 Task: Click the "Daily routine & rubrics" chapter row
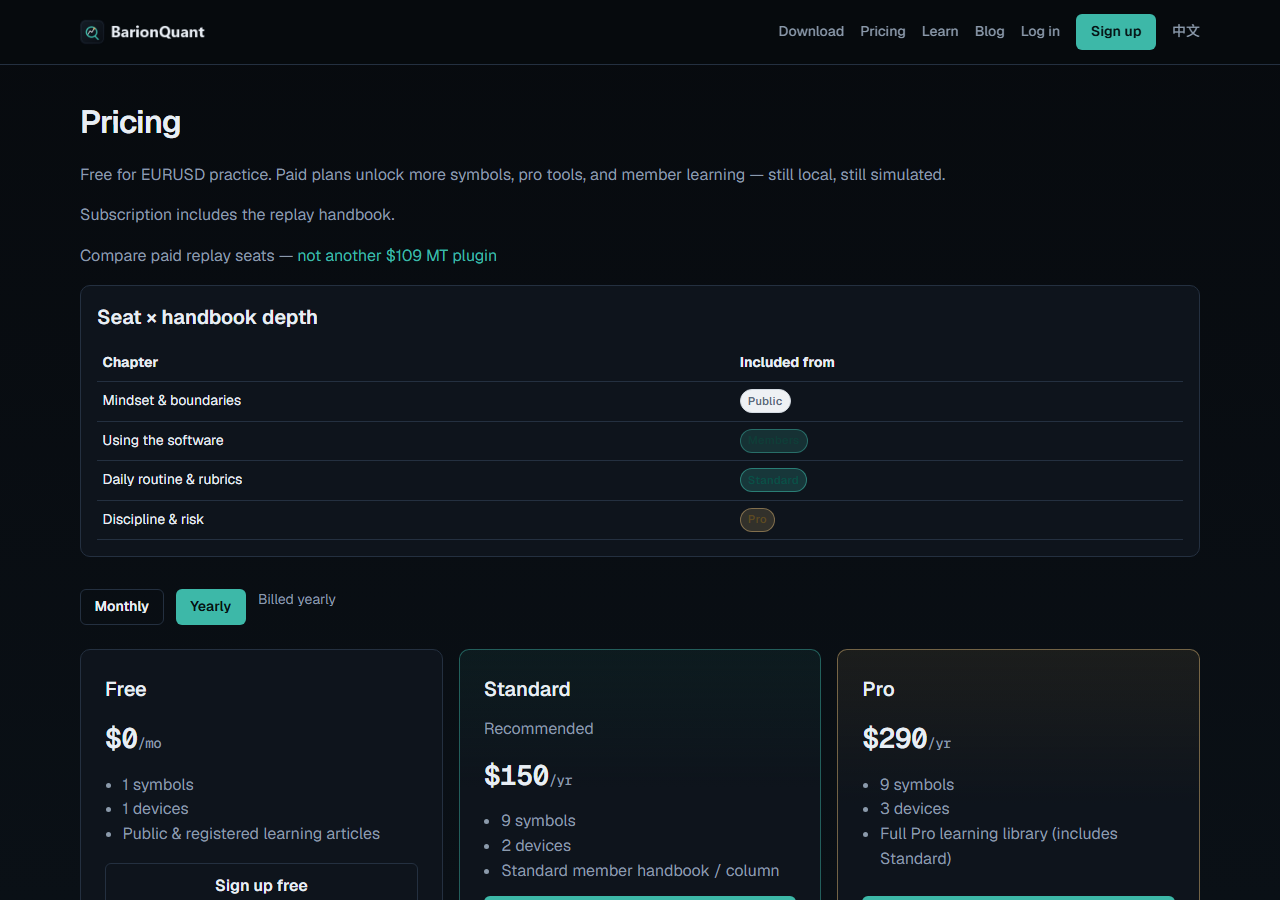[640, 480]
